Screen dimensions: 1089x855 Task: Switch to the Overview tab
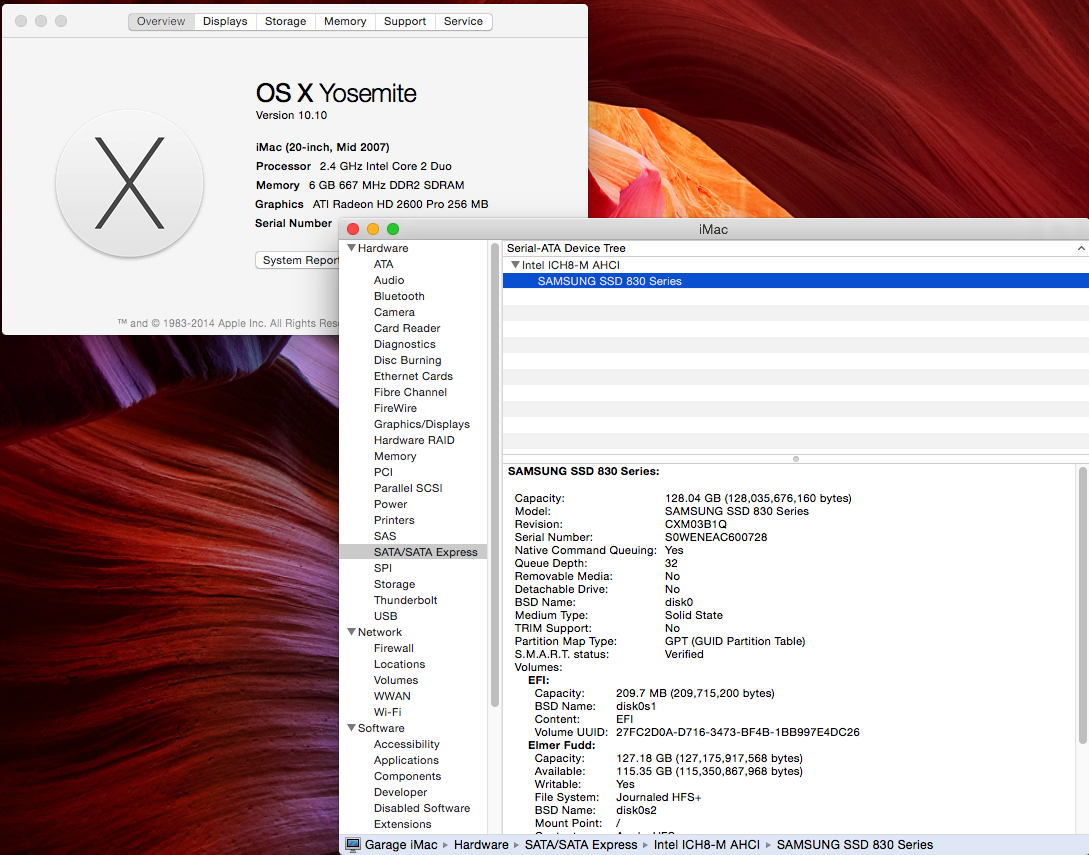click(161, 22)
